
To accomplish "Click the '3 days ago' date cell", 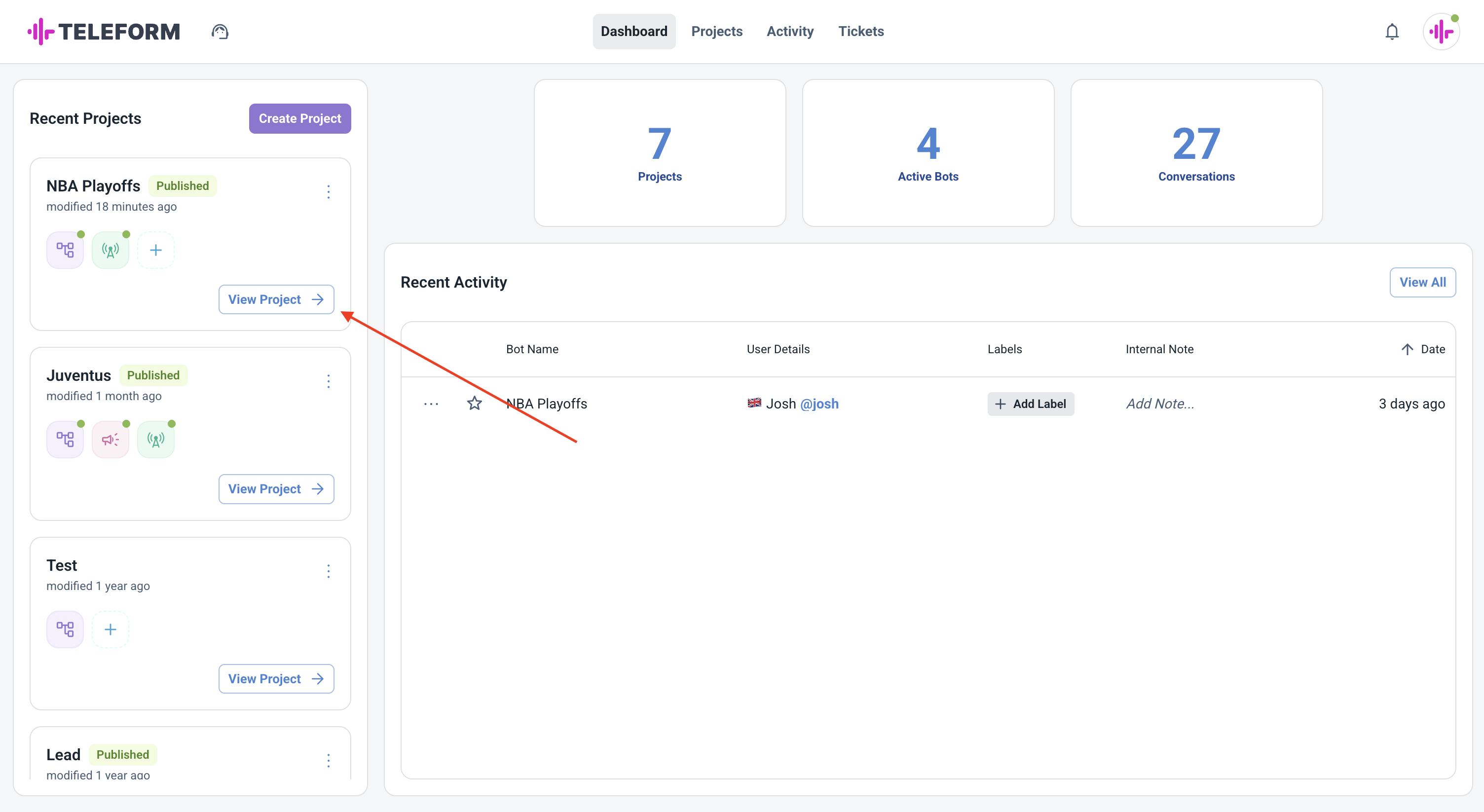I will point(1412,404).
